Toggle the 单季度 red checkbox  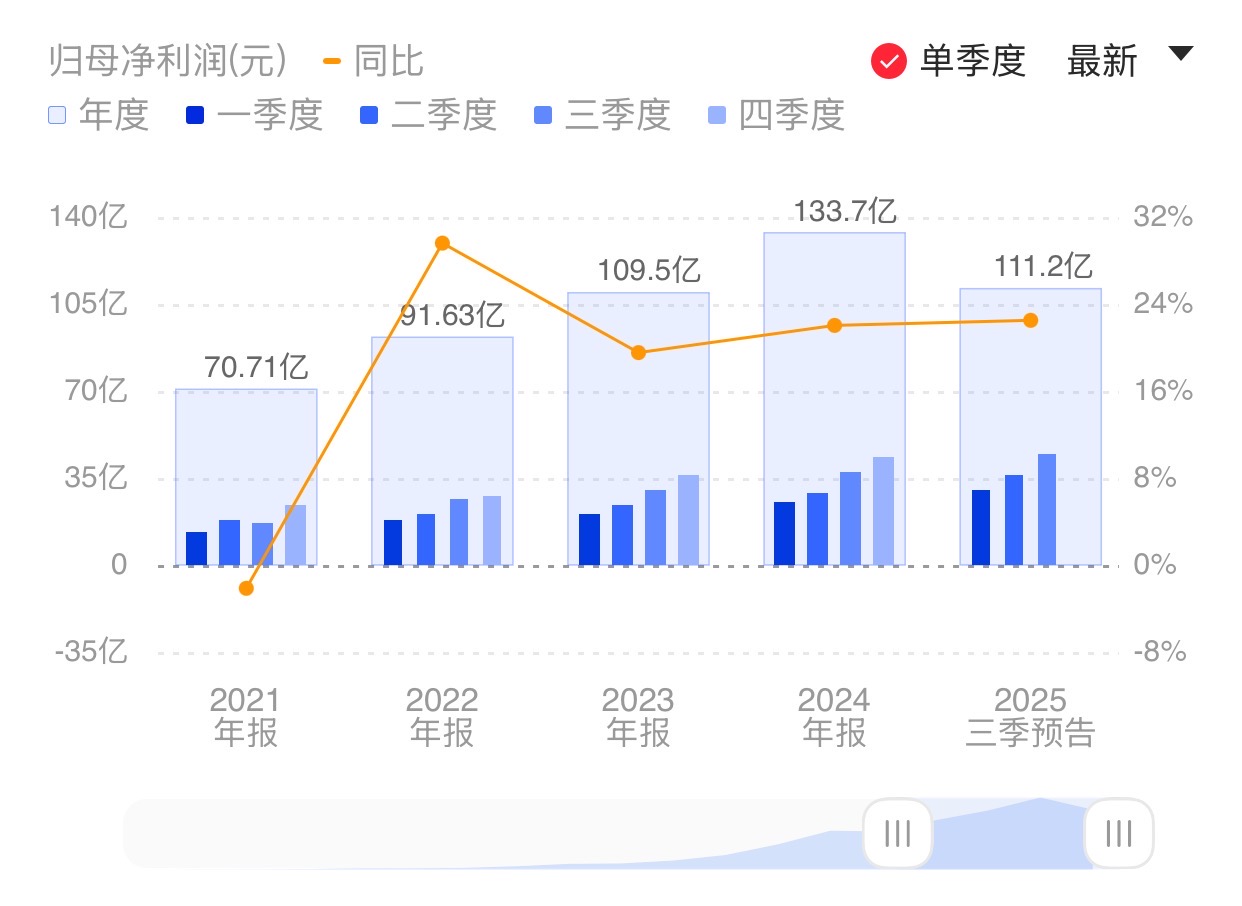point(888,61)
